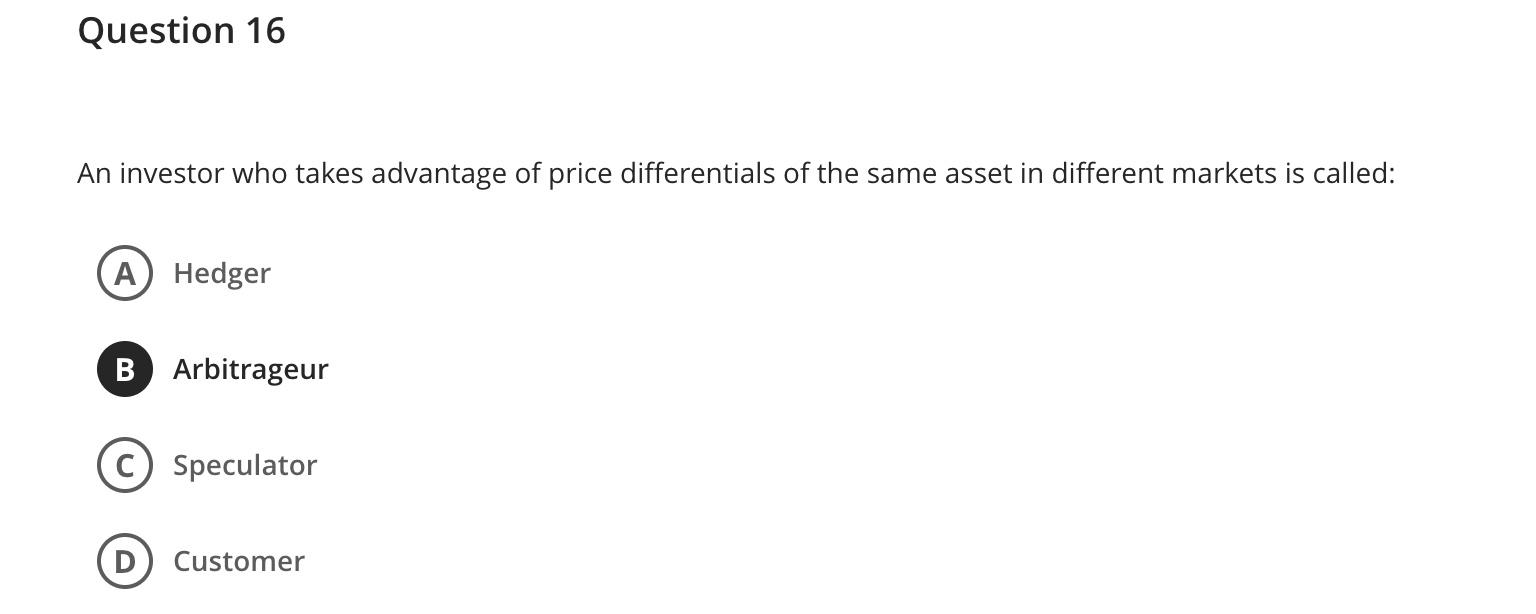Click the Question 16 heading

tap(181, 30)
